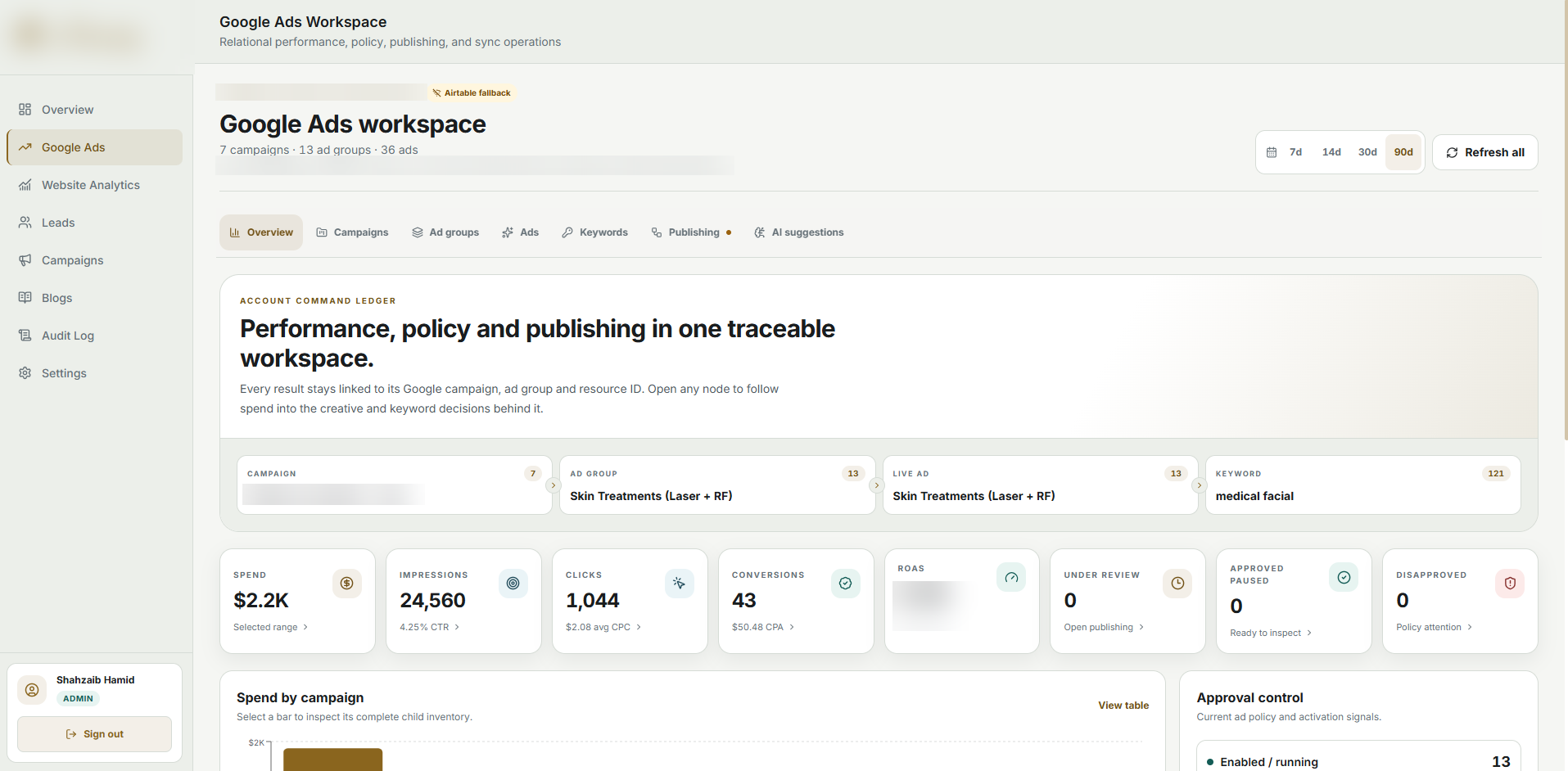Expand arrow between Live ad and Keyword
1568x771 pixels.
pos(1199,485)
